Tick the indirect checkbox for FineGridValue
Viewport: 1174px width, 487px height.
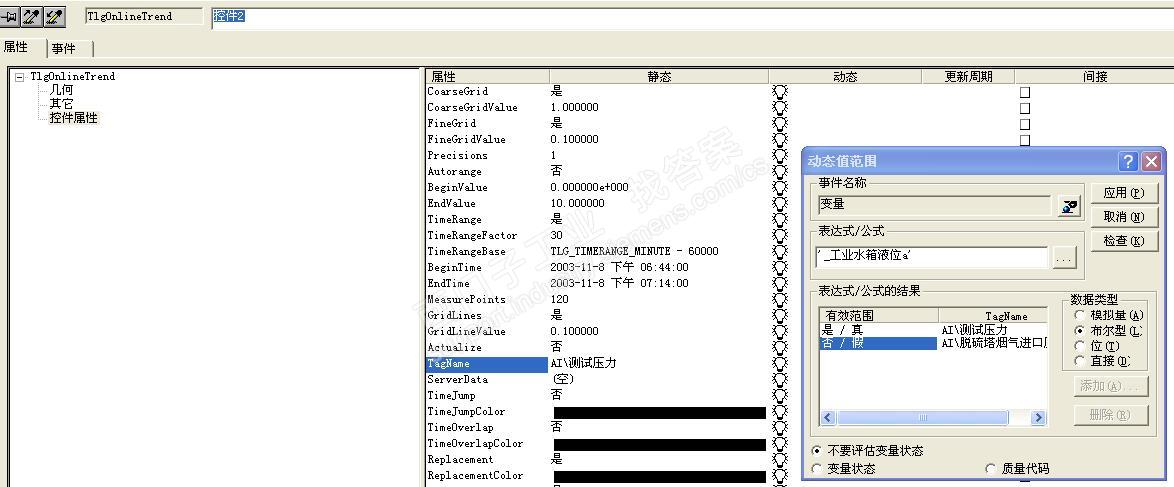pyautogui.click(x=1025, y=140)
